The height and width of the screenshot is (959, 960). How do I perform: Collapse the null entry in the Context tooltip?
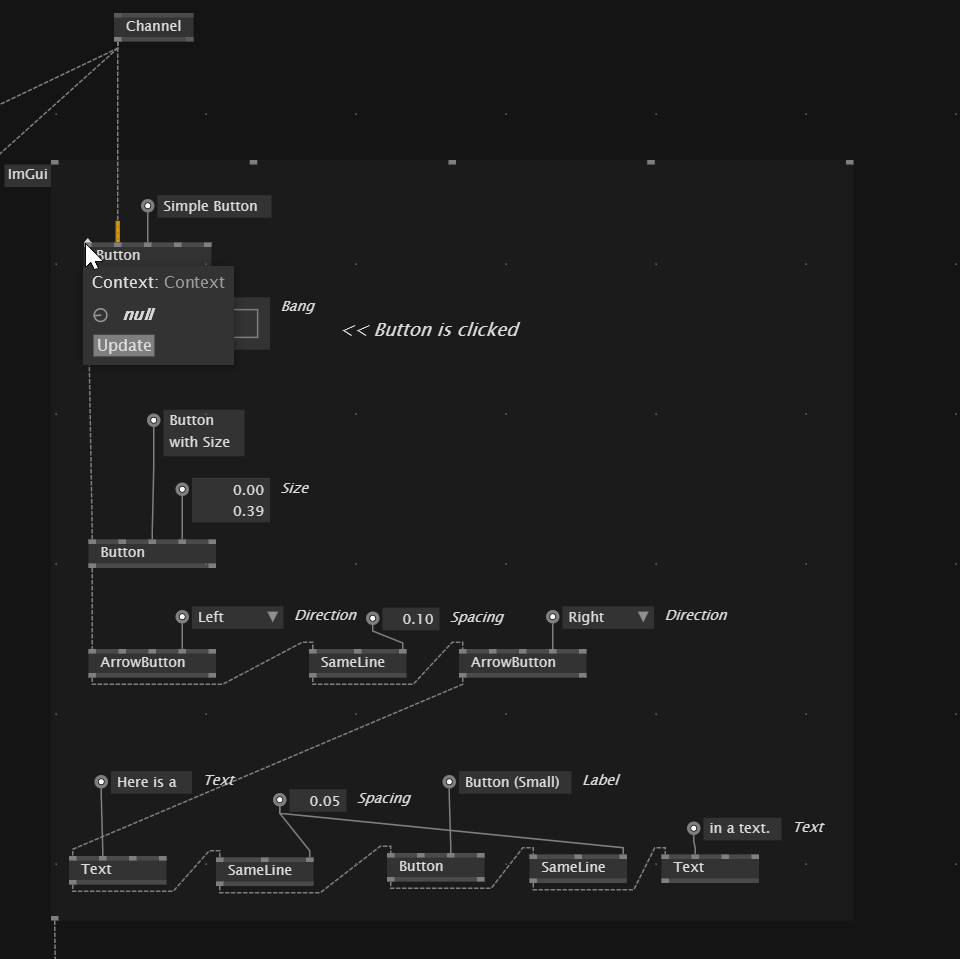tap(100, 315)
